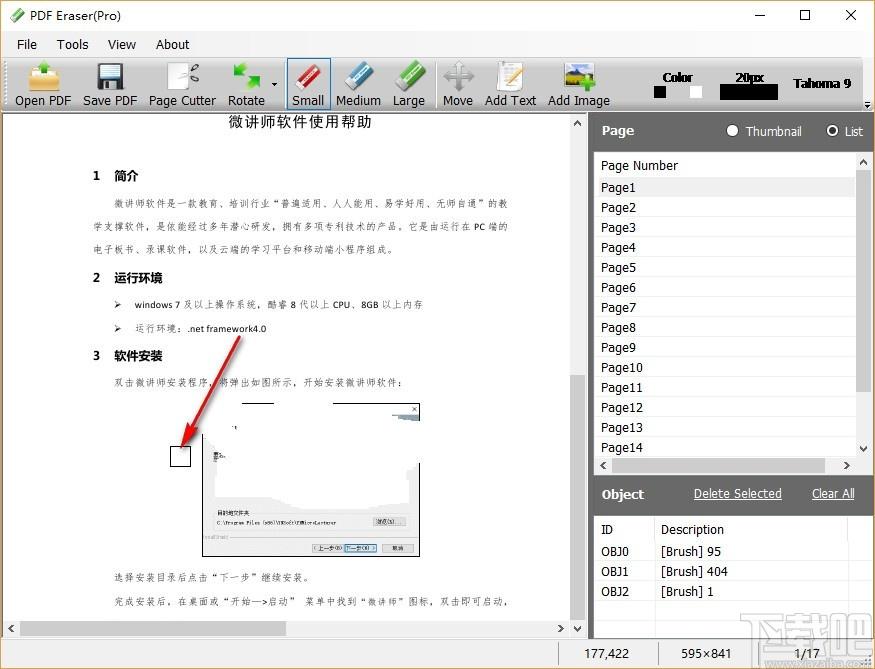Select Page8 in the list

point(725,328)
